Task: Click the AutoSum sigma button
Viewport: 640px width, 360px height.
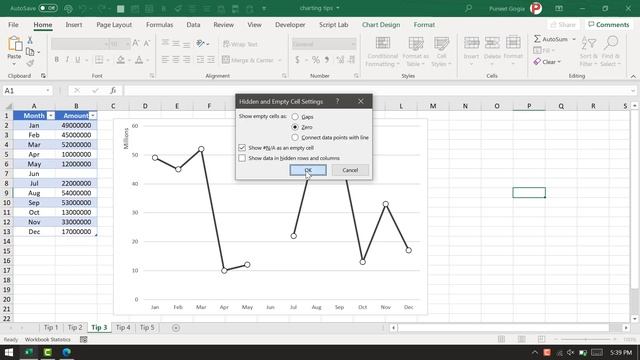Action: 551,39
